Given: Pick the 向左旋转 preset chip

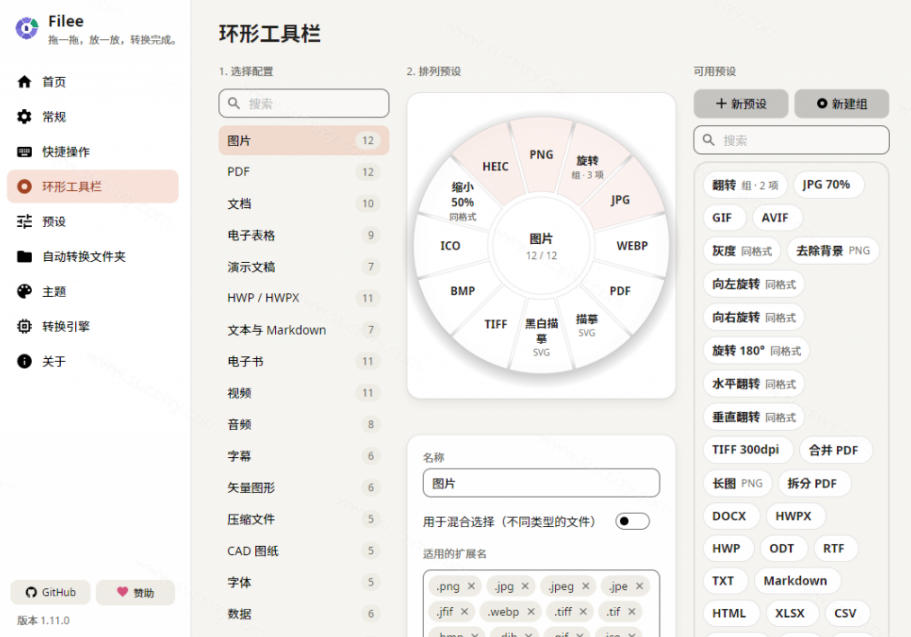Looking at the screenshot, I should pos(754,284).
